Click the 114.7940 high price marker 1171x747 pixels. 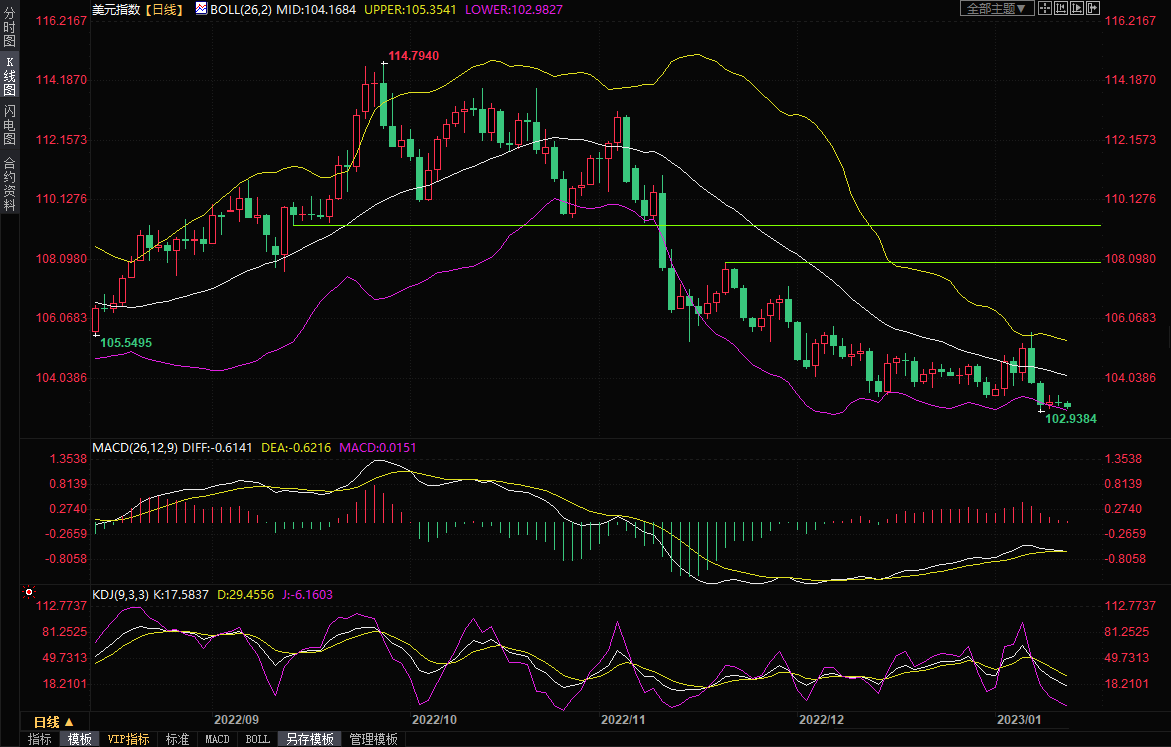(x=413, y=55)
